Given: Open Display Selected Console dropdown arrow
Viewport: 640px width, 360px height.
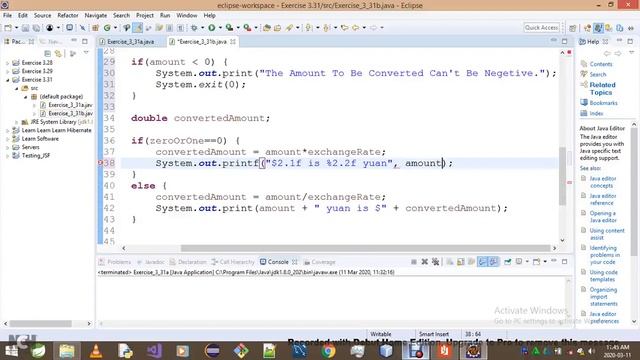Looking at the screenshot, I should tap(527, 262).
